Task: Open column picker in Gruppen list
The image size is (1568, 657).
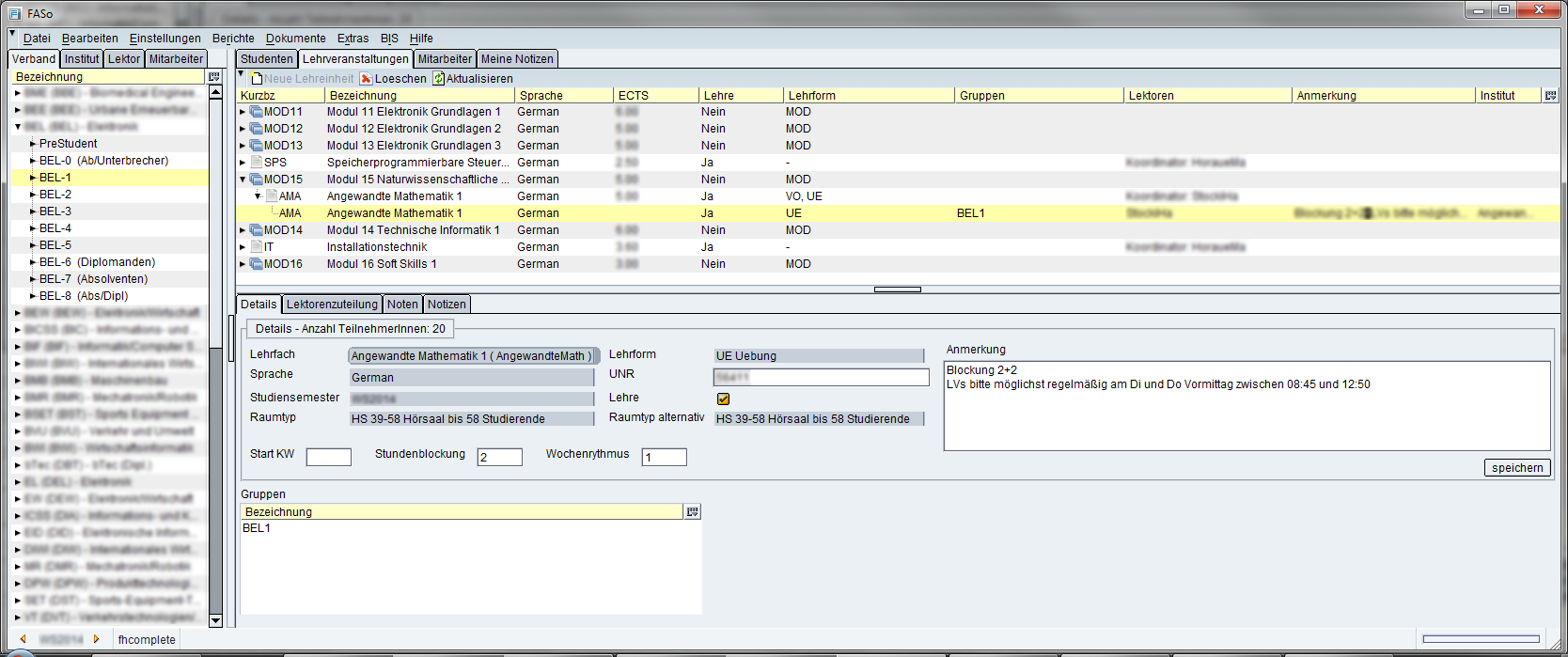Action: [693, 512]
